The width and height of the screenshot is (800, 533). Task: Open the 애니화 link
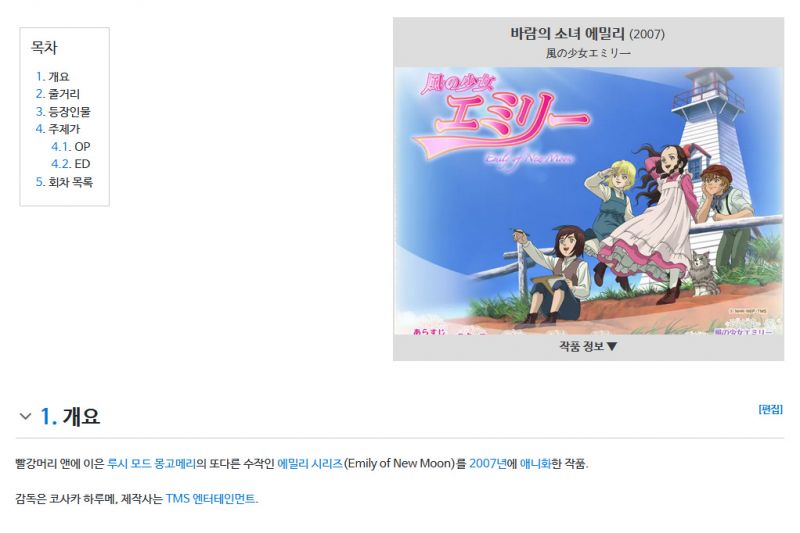click(x=535, y=463)
